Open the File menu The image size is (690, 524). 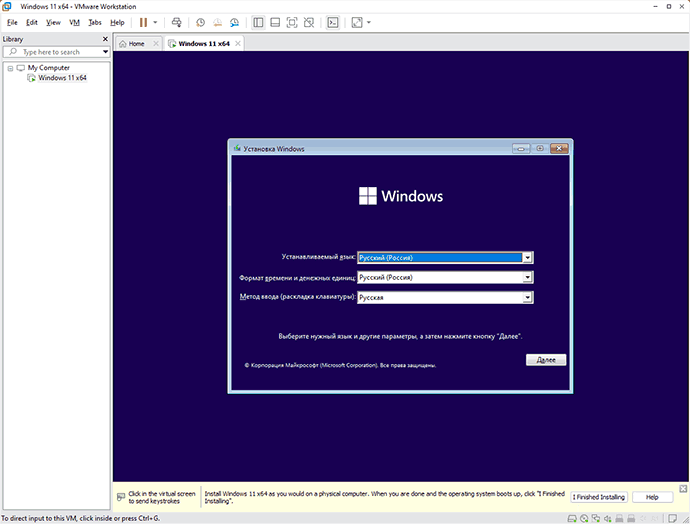(x=12, y=22)
